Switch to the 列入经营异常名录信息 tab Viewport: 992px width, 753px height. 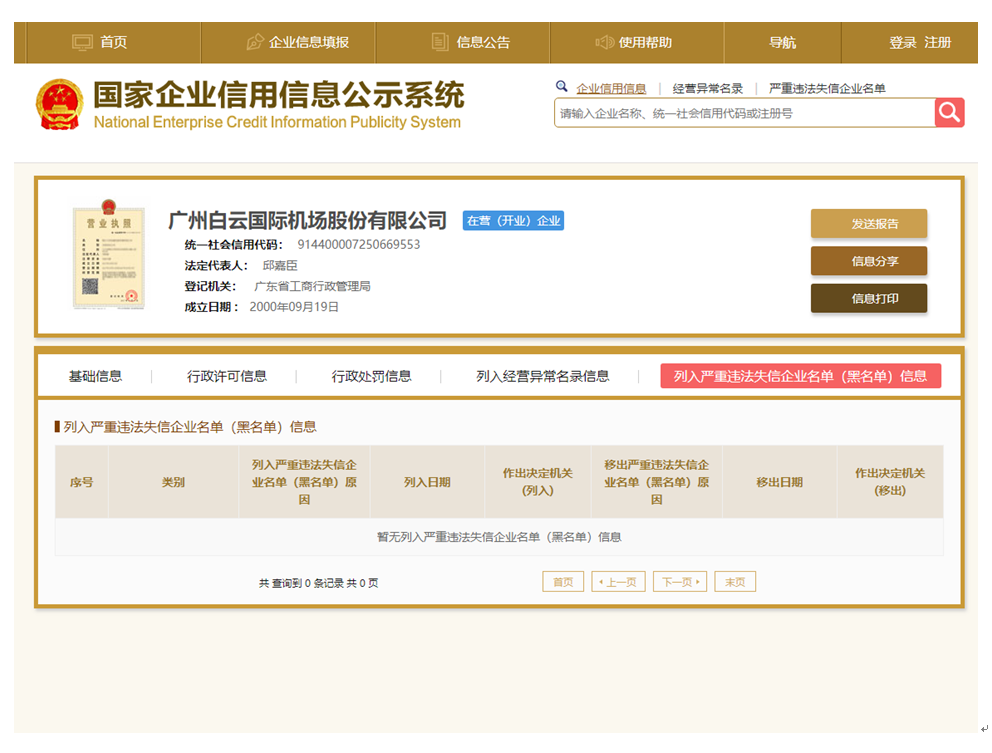(x=543, y=376)
